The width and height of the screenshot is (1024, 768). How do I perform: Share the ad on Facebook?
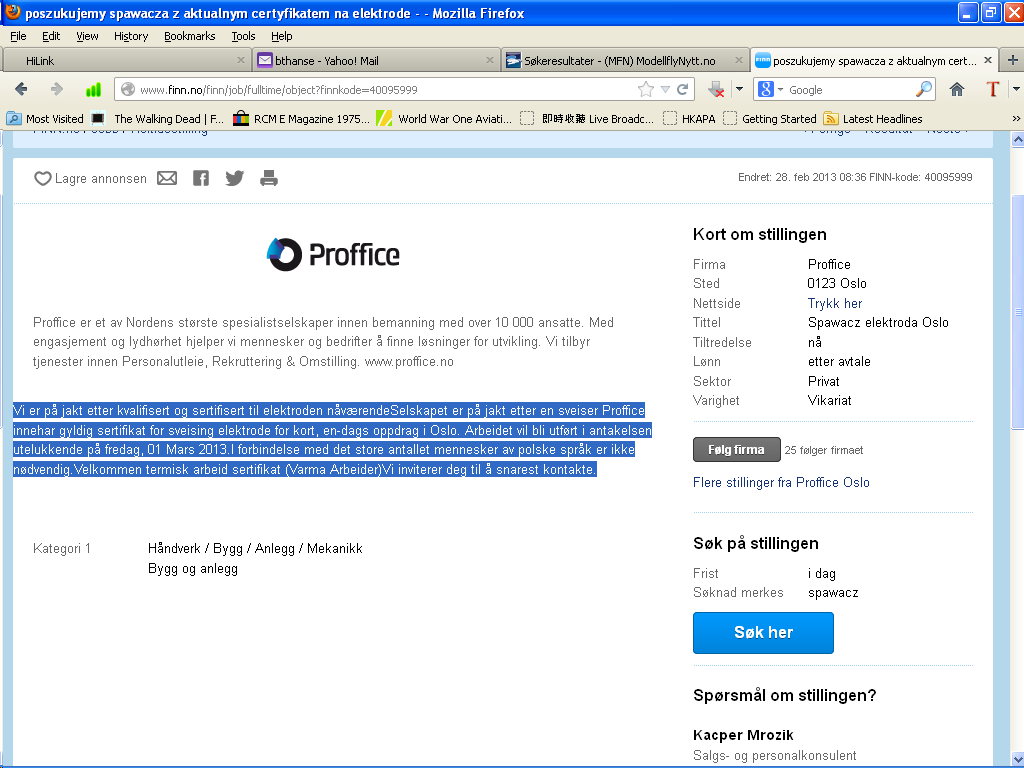[x=201, y=178]
